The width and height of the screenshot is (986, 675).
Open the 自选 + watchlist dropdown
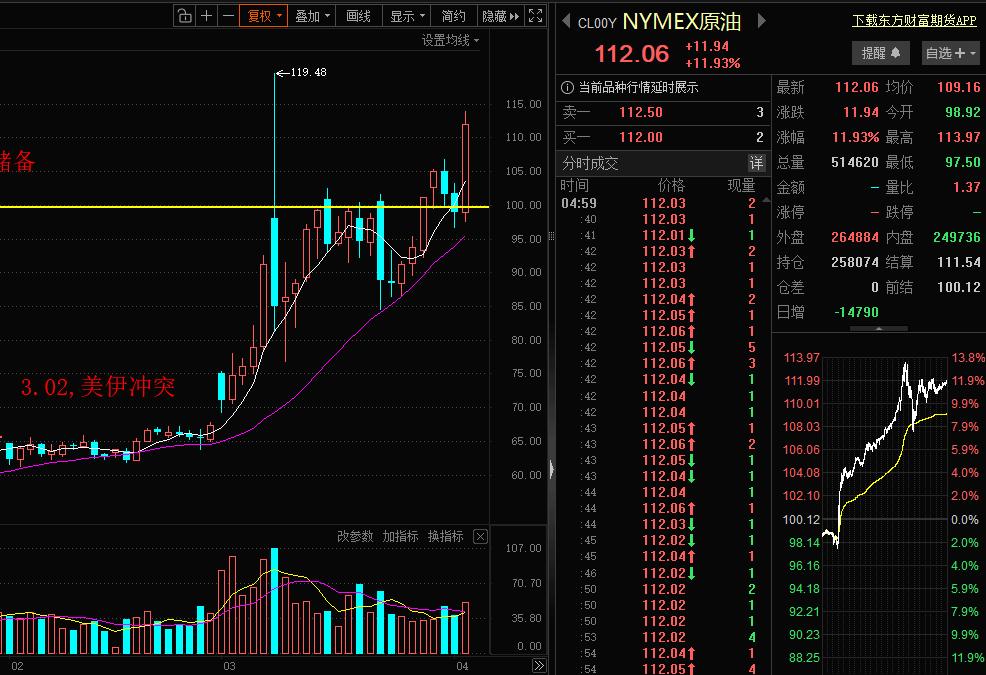[x=950, y=53]
